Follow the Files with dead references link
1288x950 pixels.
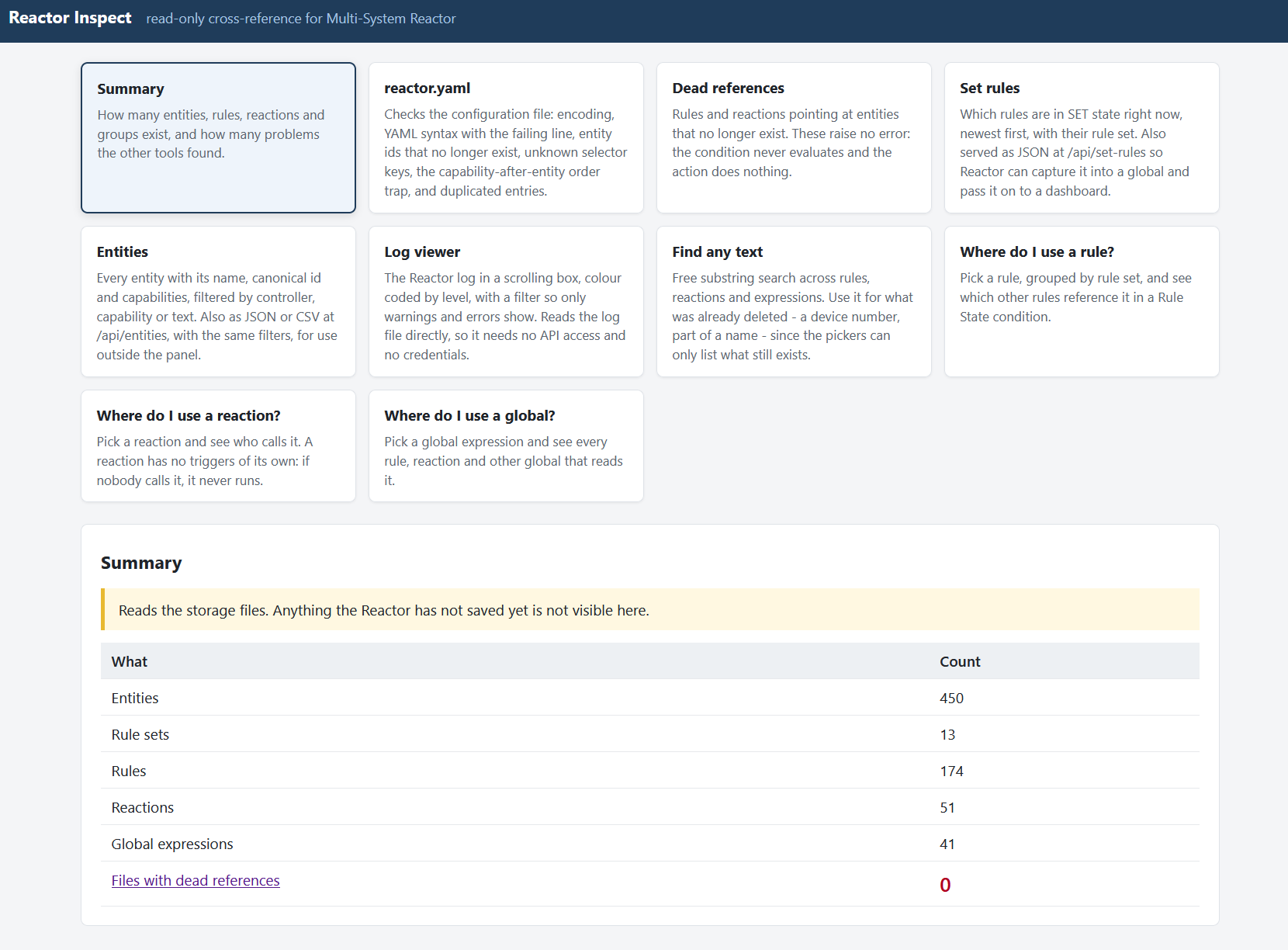pyautogui.click(x=196, y=880)
